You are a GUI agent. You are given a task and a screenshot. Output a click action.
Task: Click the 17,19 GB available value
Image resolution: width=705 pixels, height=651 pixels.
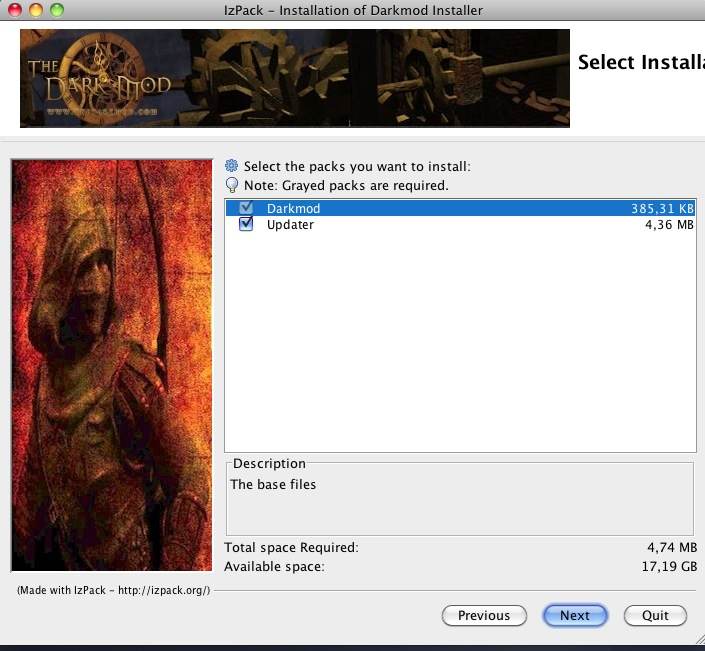669,566
